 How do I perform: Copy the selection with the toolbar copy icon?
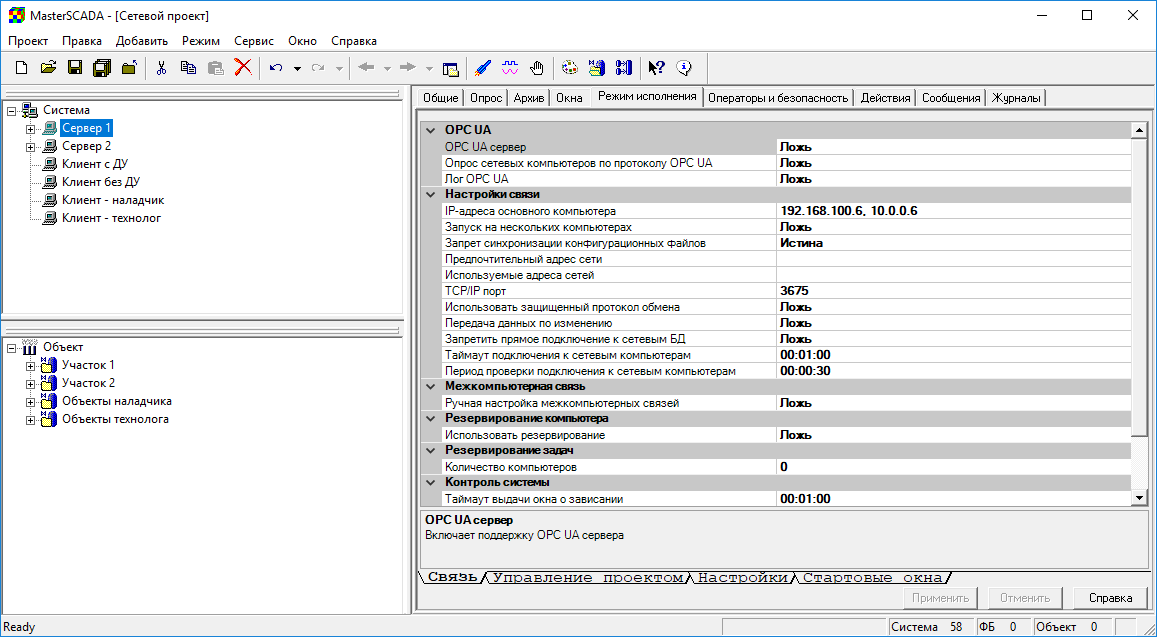(188, 68)
